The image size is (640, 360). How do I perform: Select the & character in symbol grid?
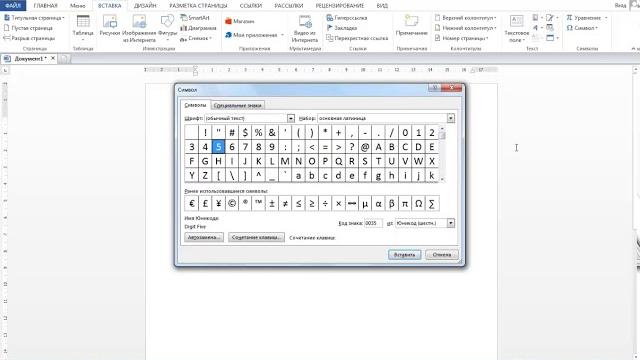(x=271, y=132)
